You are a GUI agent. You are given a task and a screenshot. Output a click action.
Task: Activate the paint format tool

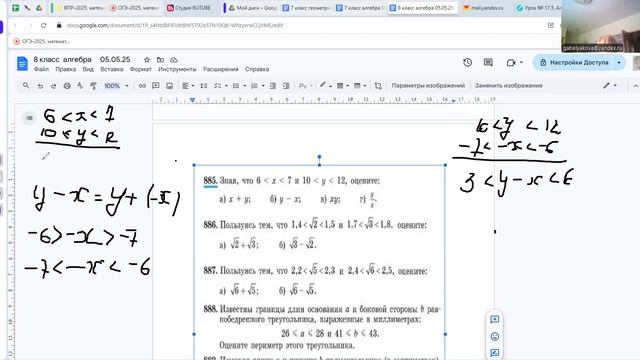pos(93,86)
